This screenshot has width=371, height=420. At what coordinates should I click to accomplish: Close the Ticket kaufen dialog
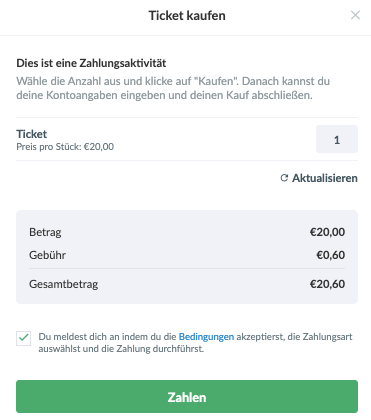355,15
